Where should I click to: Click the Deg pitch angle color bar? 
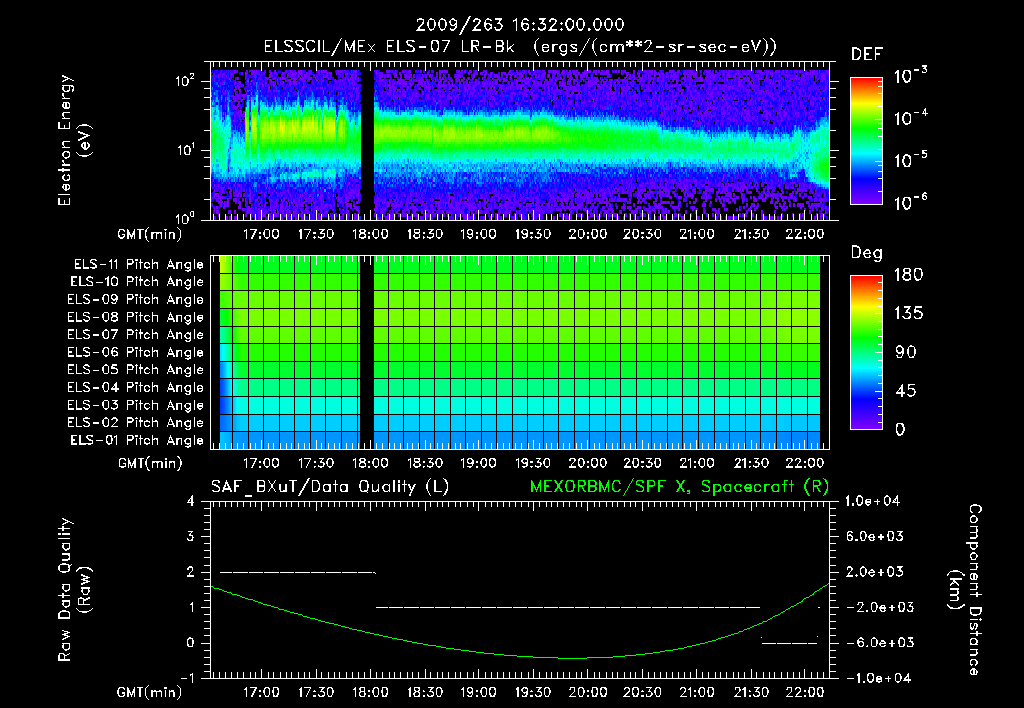coord(866,352)
